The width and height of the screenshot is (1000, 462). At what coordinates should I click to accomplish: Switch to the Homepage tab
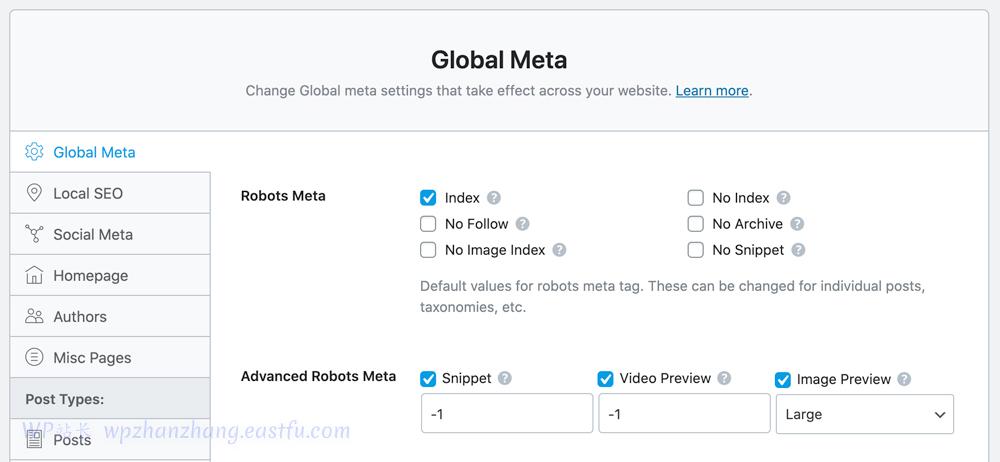(110, 275)
